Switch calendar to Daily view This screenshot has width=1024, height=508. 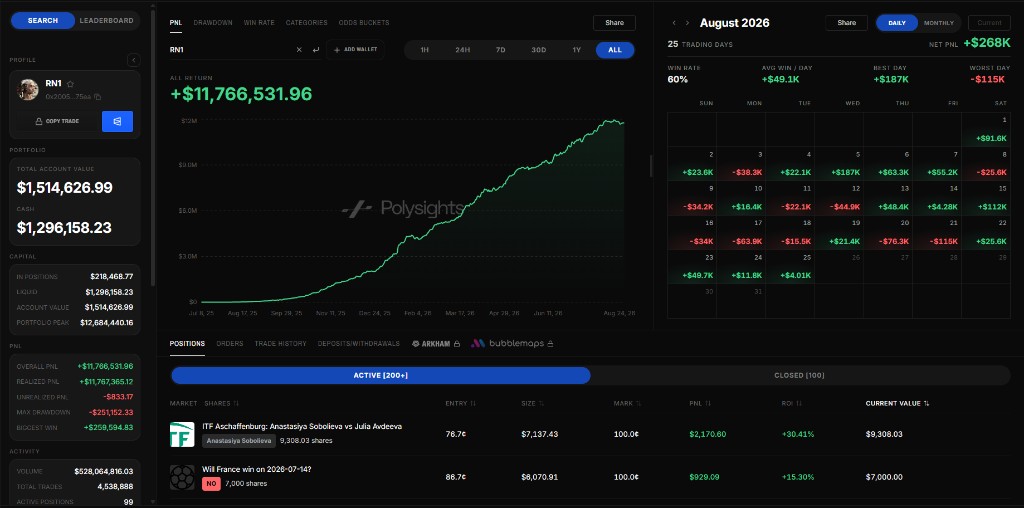[897, 23]
